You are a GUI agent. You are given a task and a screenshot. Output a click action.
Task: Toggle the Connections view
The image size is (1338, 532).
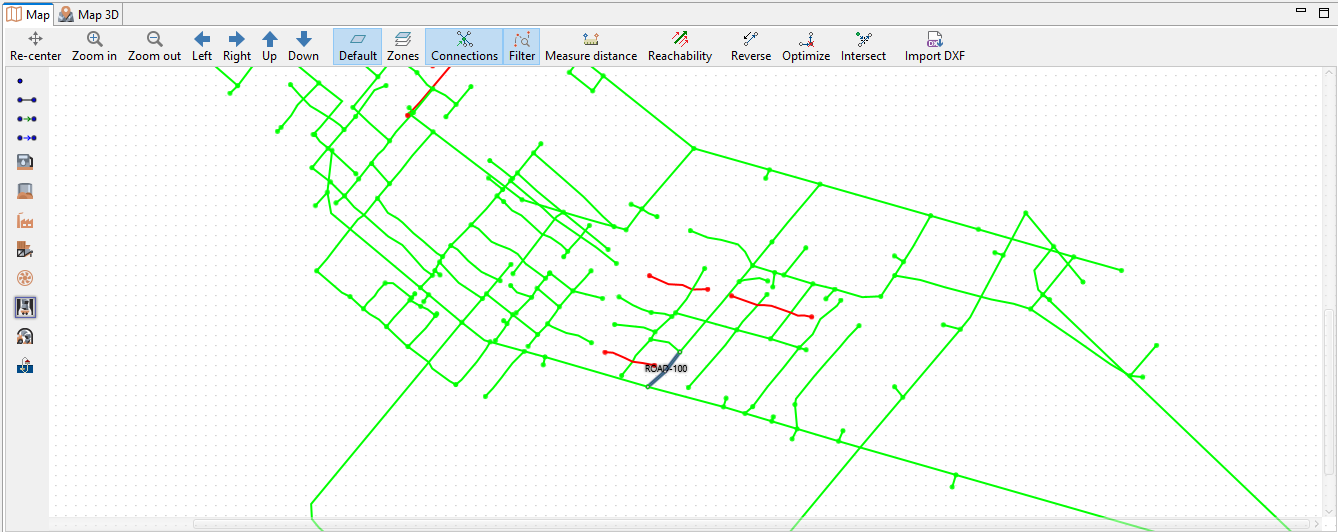click(x=464, y=47)
